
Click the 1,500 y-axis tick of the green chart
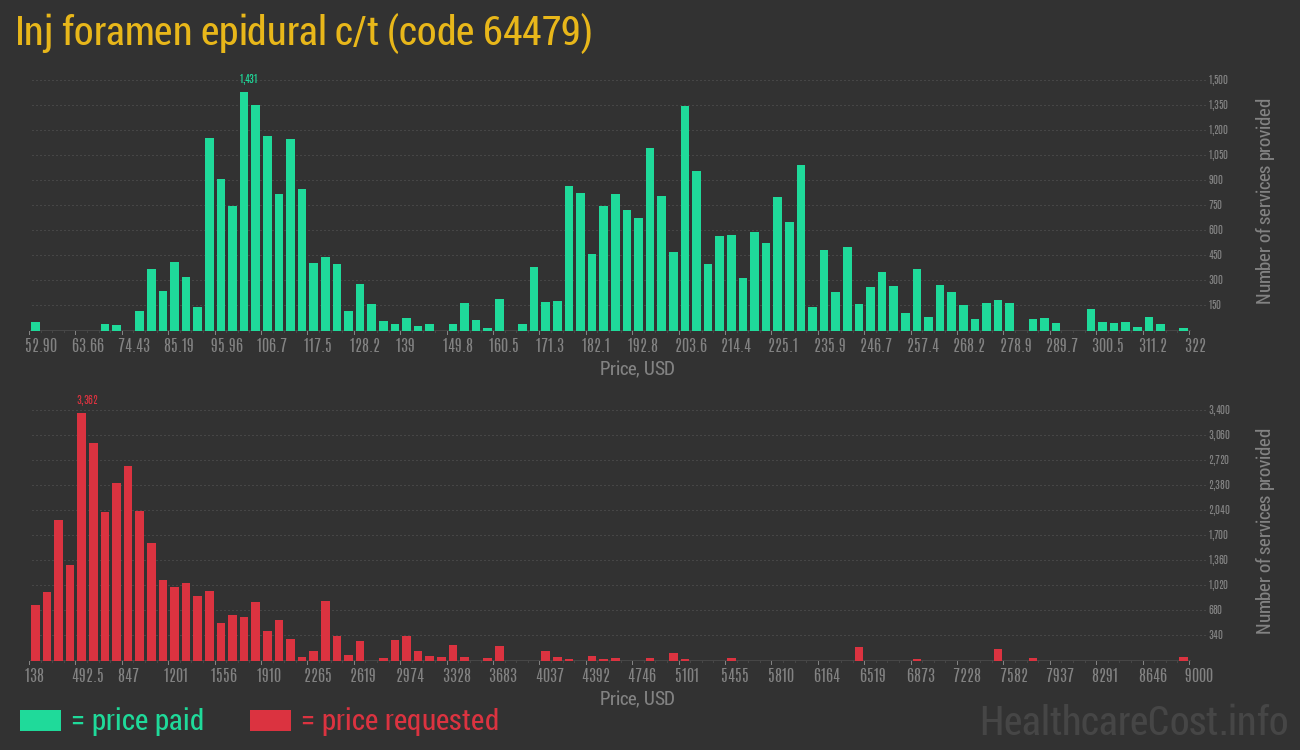(x=1218, y=80)
